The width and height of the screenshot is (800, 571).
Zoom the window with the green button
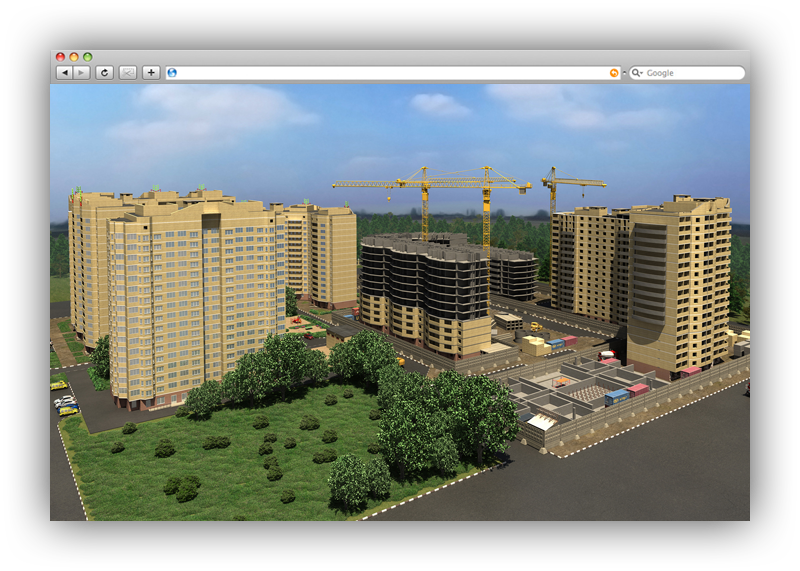tap(88, 57)
